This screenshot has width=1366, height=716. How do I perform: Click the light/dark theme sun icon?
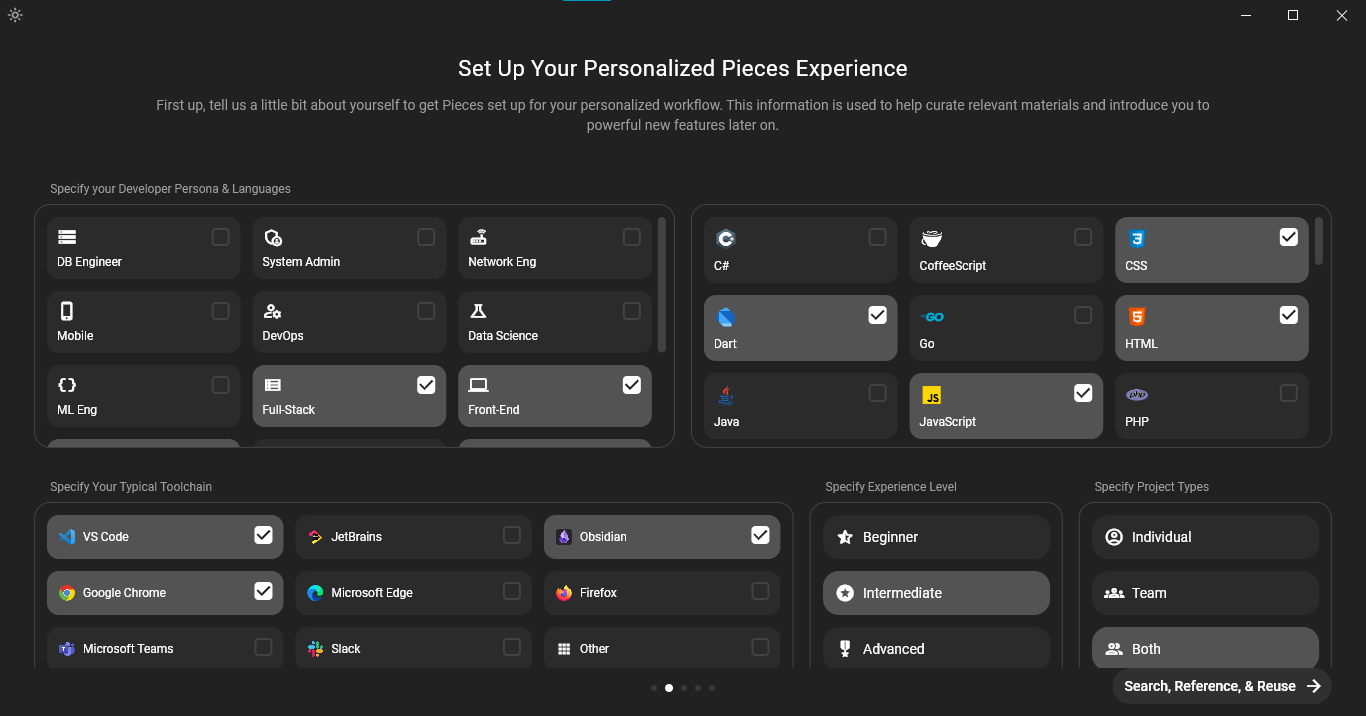pos(15,15)
